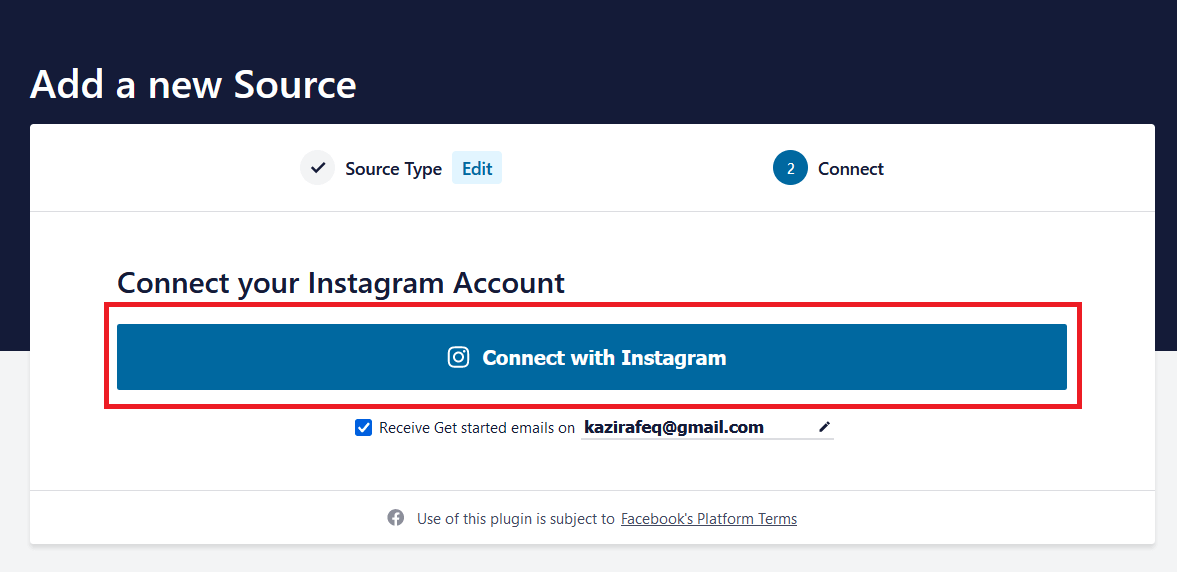The height and width of the screenshot is (572, 1177).
Task: Select the Source Type step label
Action: point(393,169)
